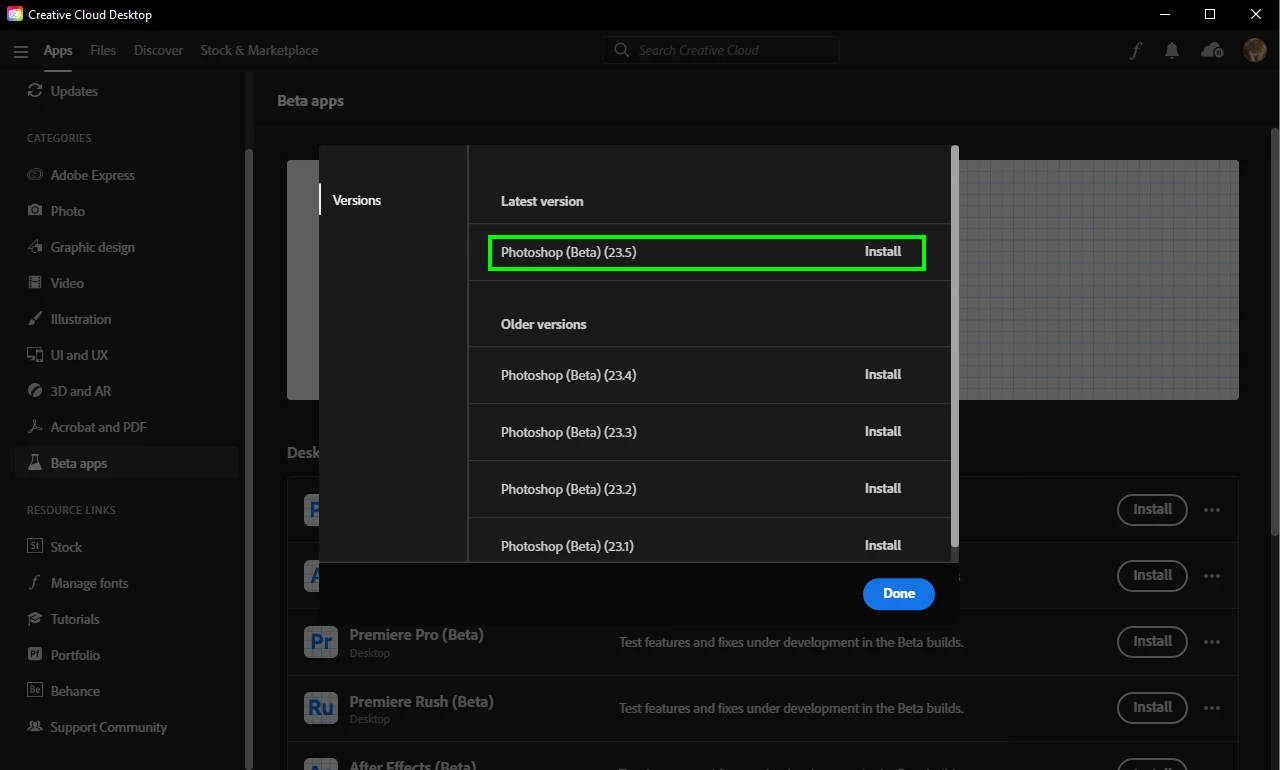Image resolution: width=1280 pixels, height=770 pixels.
Task: Click the Beta apps page heading
Action: coord(310,101)
